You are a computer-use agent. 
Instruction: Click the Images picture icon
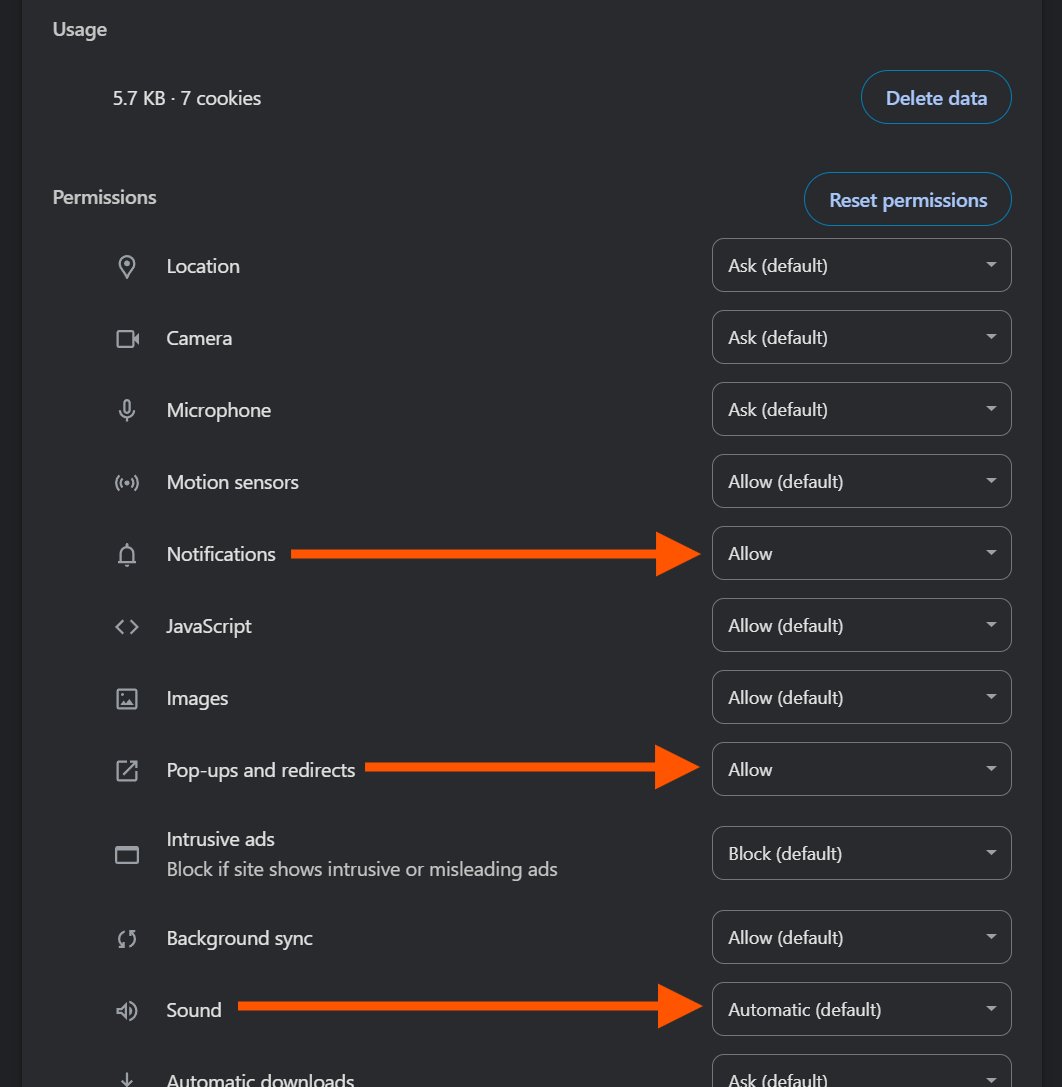127,699
